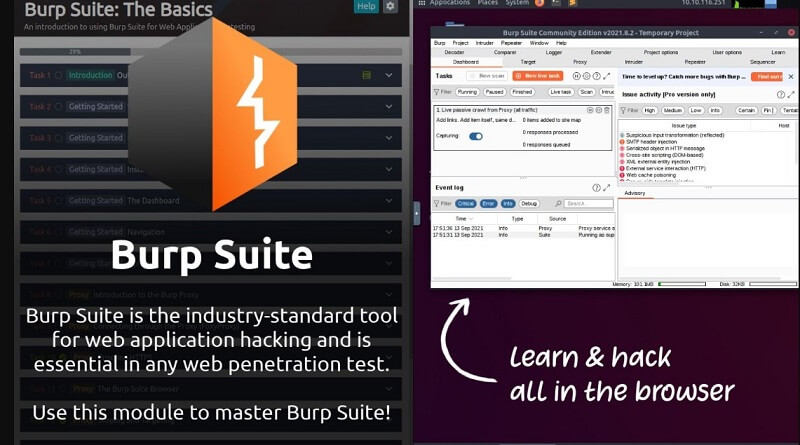
Task: Open help icon in Tasks panel header
Action: [x=596, y=76]
